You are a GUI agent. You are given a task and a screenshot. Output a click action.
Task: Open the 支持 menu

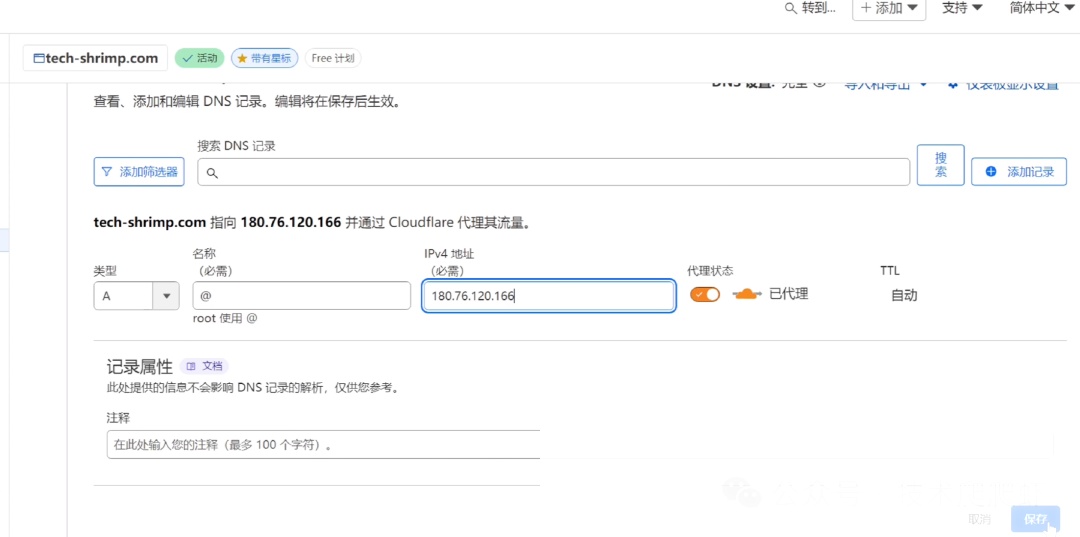(x=962, y=8)
